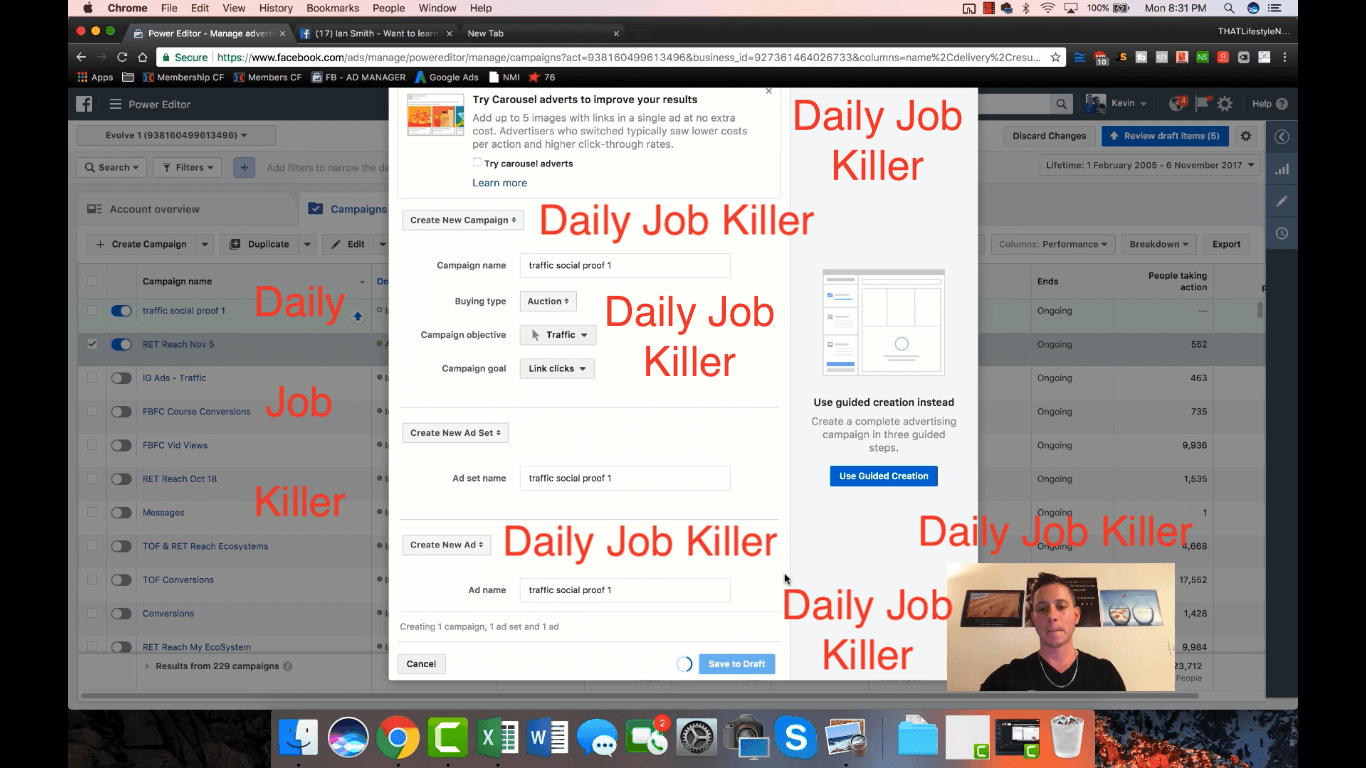Open the history clock icon in right sidebar
Screen dimensions: 1366x768
[1282, 233]
